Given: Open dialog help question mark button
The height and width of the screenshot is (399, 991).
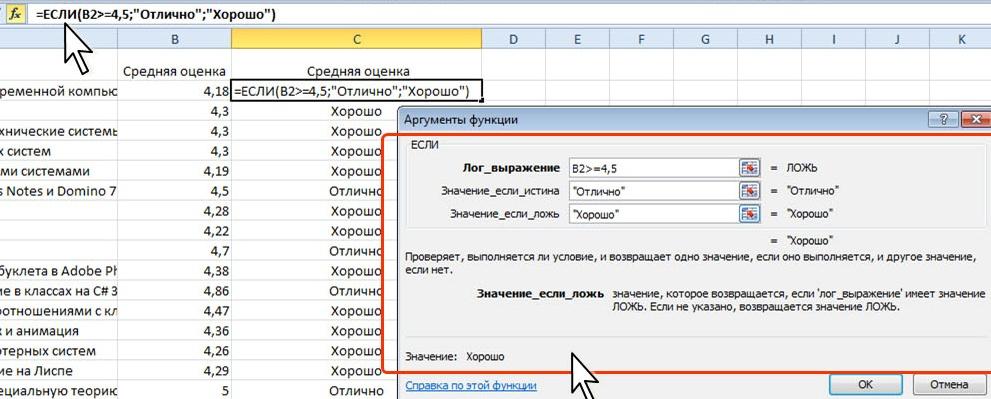Looking at the screenshot, I should [944, 120].
